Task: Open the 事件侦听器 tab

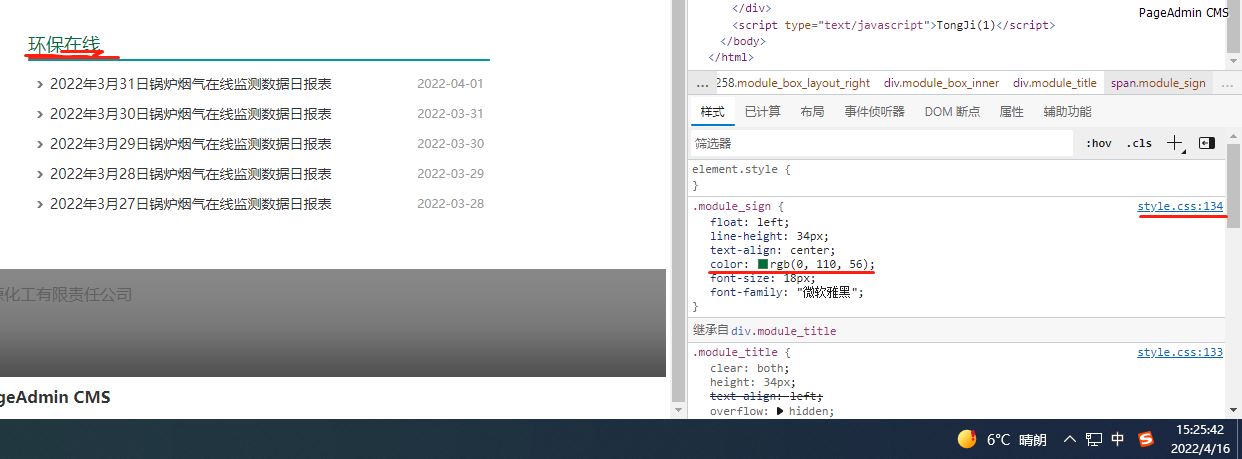Action: click(x=874, y=112)
